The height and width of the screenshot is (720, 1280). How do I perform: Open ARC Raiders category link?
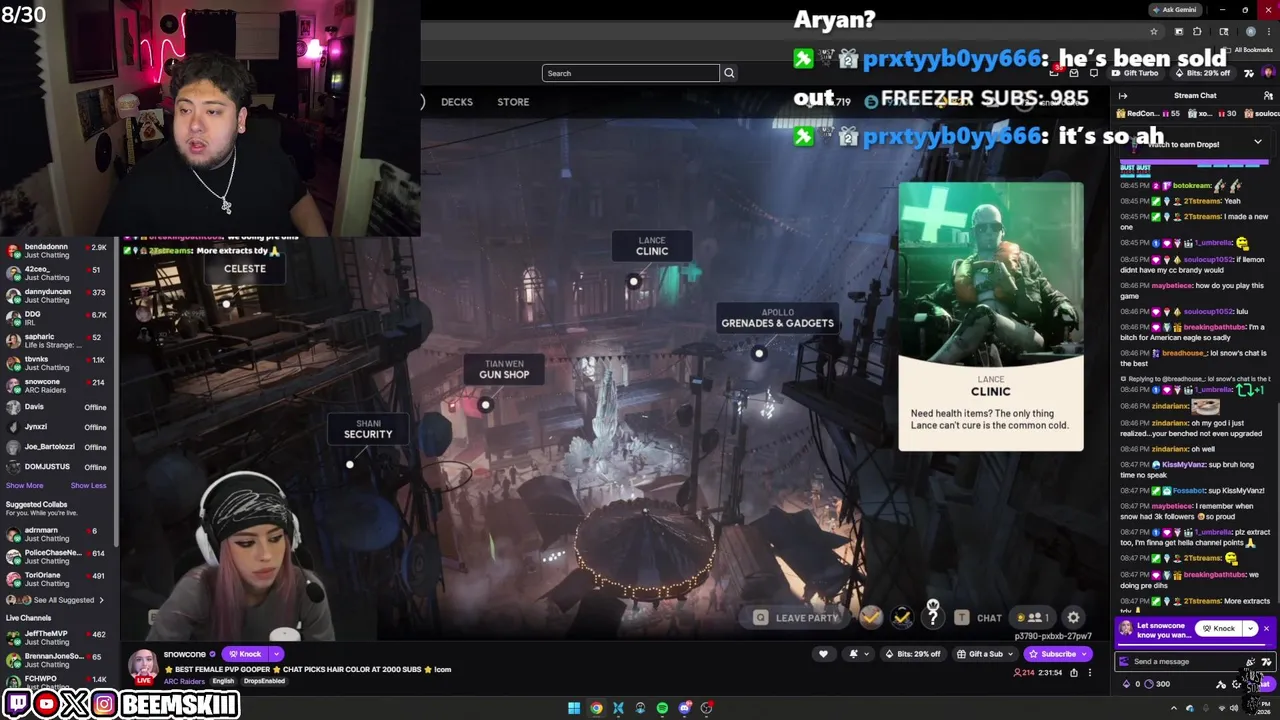pos(184,681)
